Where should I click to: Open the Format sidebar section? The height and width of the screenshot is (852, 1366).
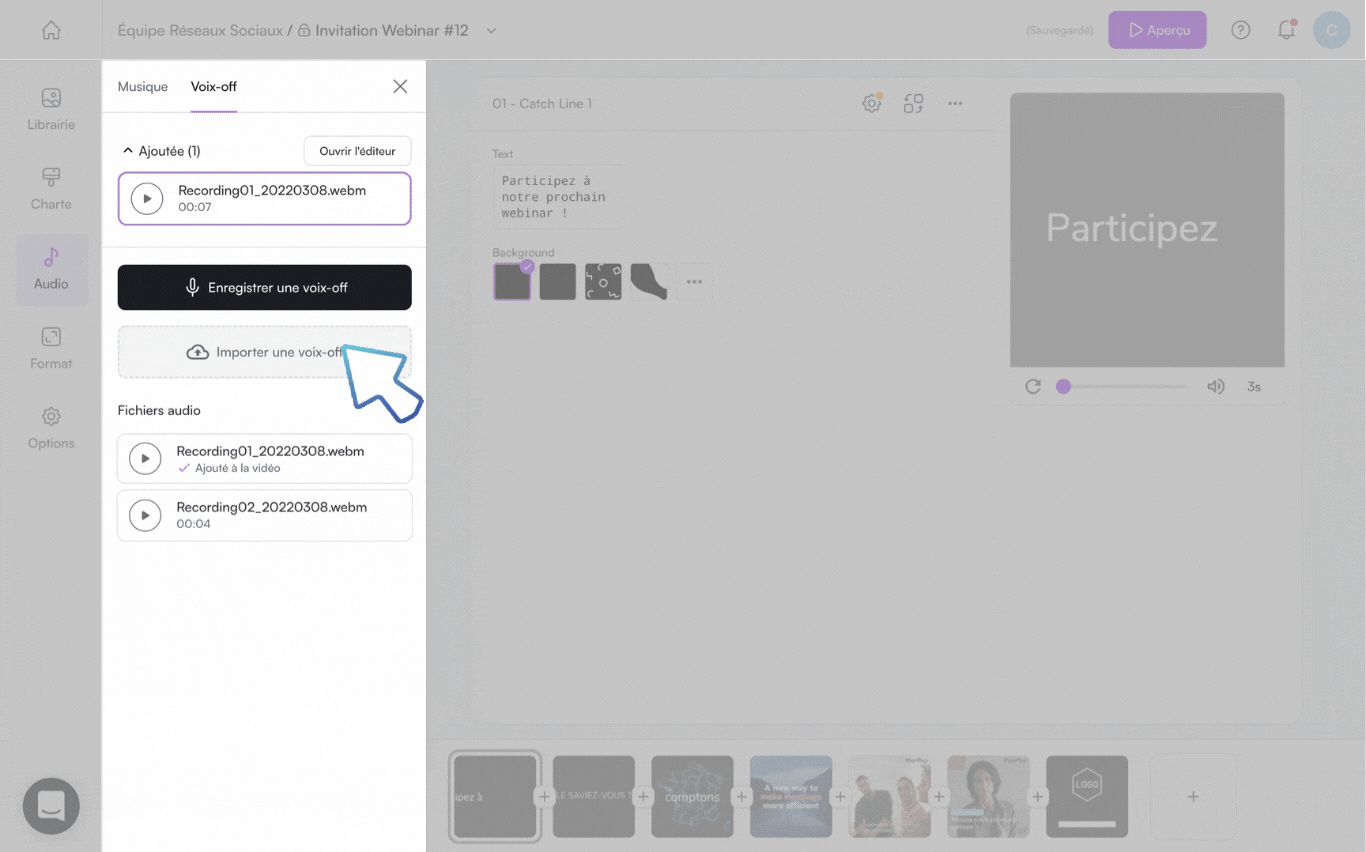[51, 349]
